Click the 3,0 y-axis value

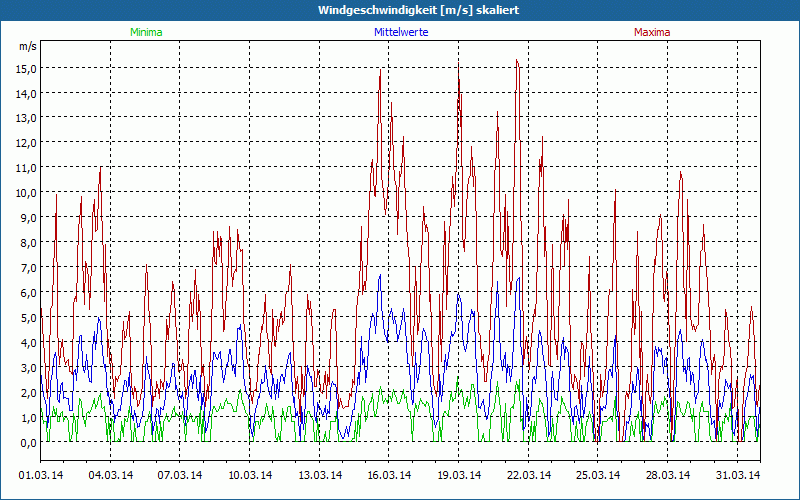[x=28, y=368]
